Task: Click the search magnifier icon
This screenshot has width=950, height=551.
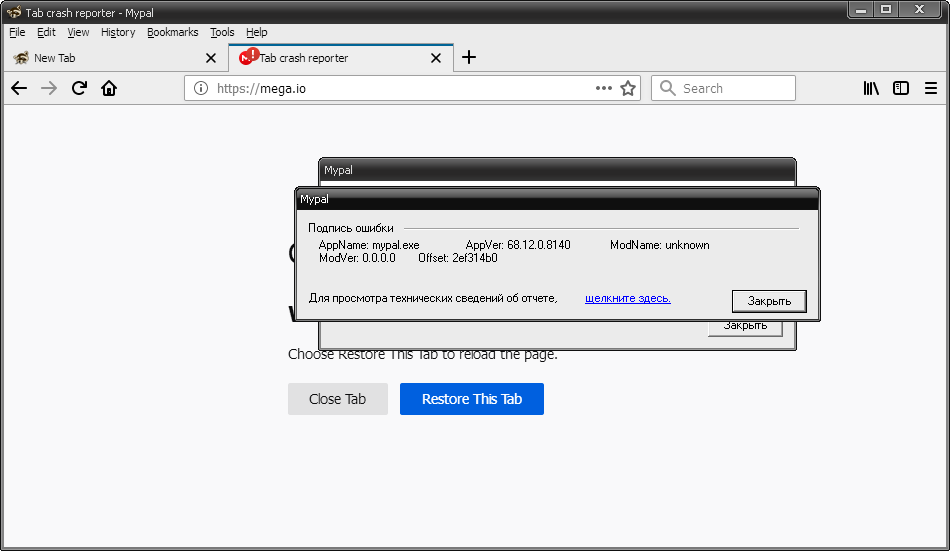Action: tap(668, 88)
